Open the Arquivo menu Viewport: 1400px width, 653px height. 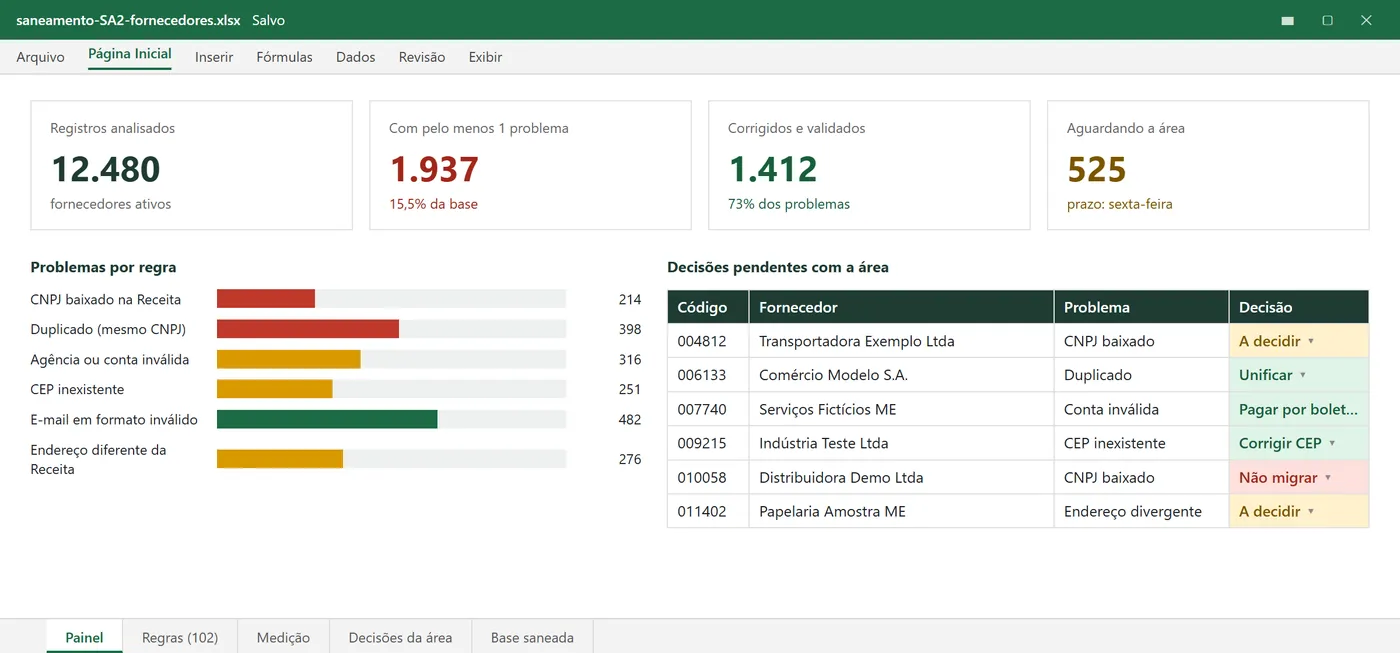tap(40, 57)
